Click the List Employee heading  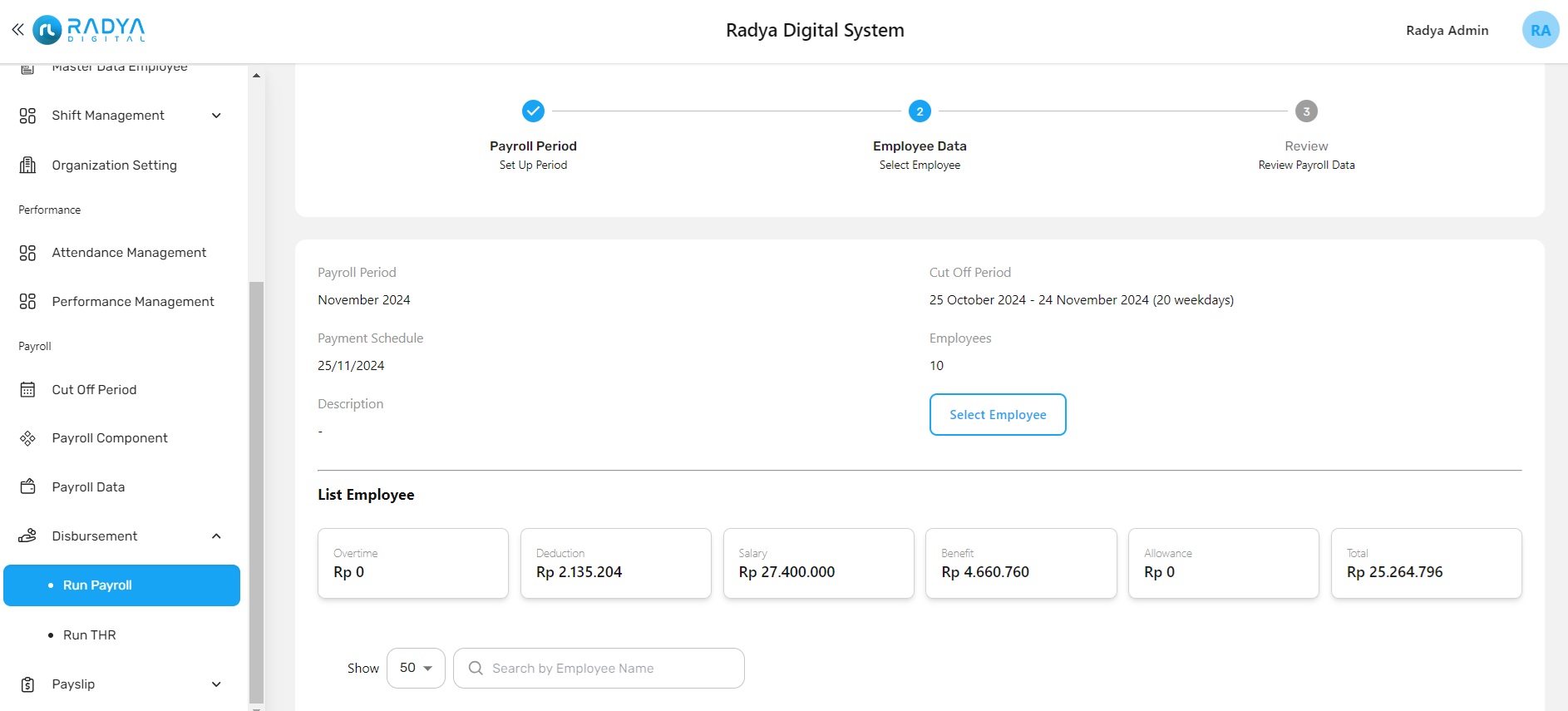point(366,495)
